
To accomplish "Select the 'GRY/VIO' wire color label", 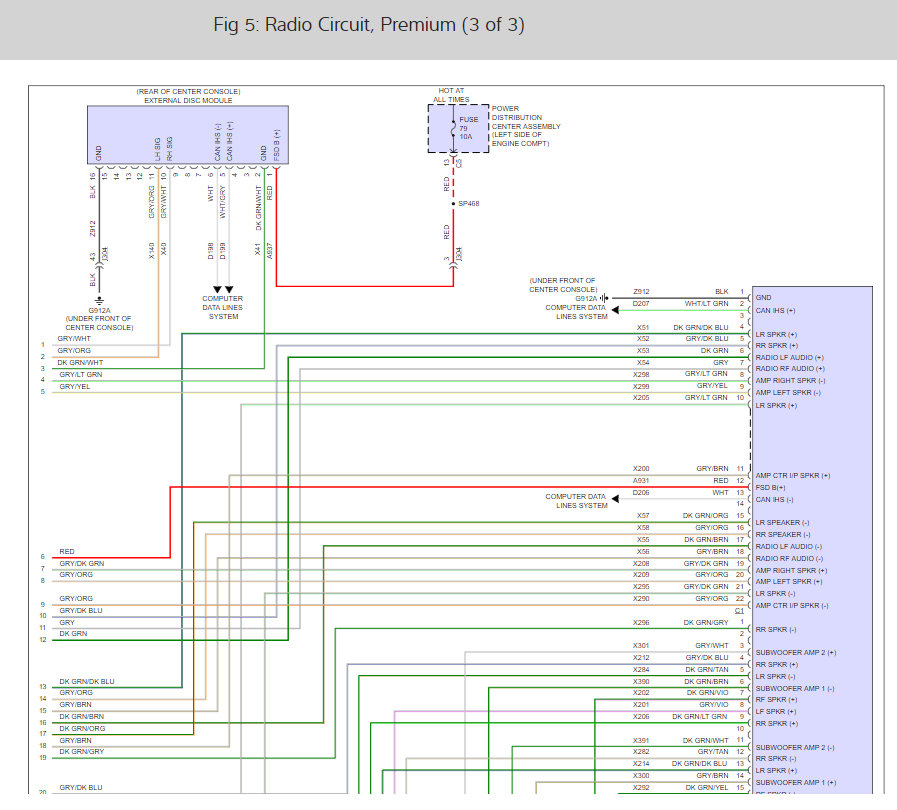I will click(714, 705).
